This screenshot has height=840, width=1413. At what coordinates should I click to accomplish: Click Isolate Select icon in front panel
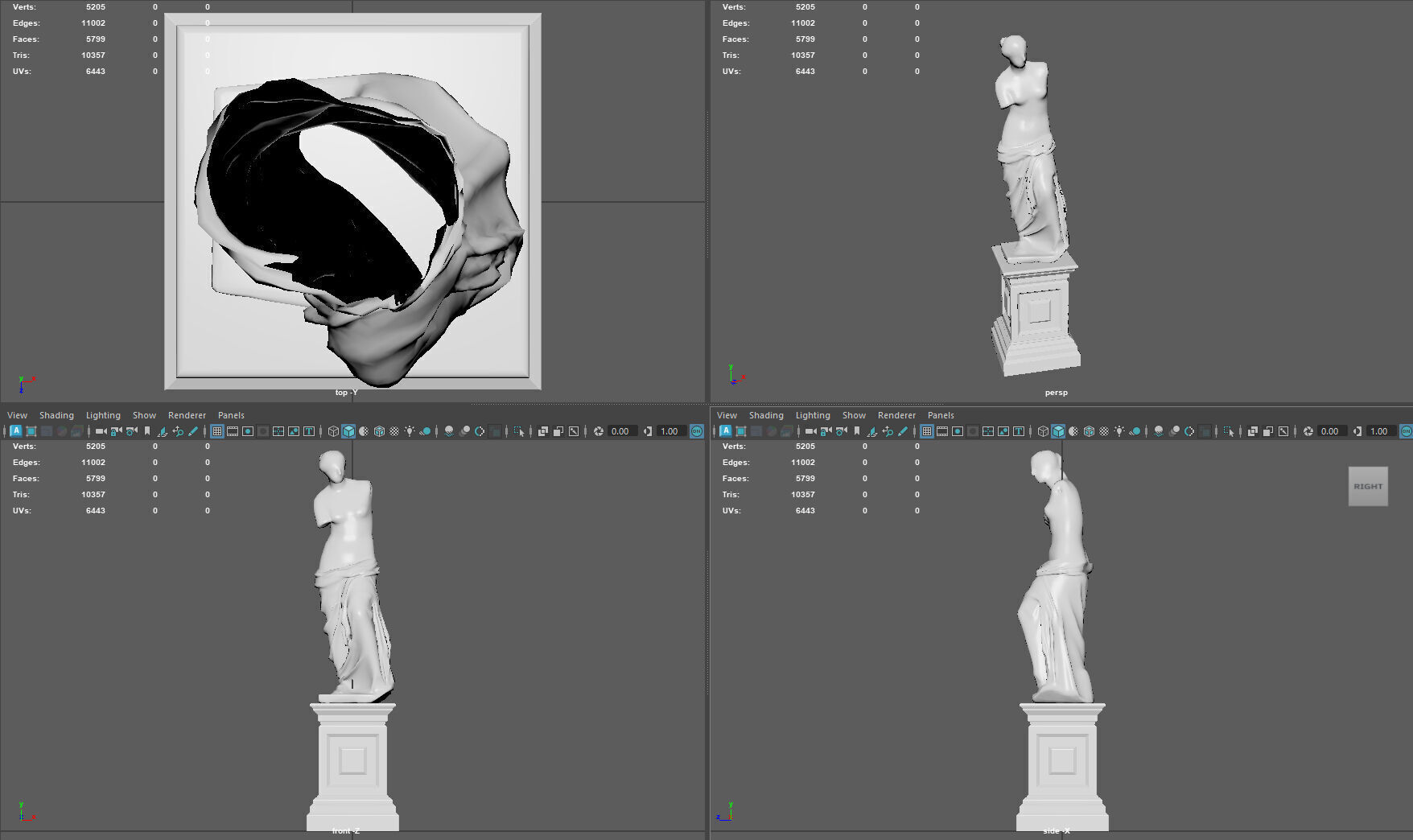coord(519,431)
